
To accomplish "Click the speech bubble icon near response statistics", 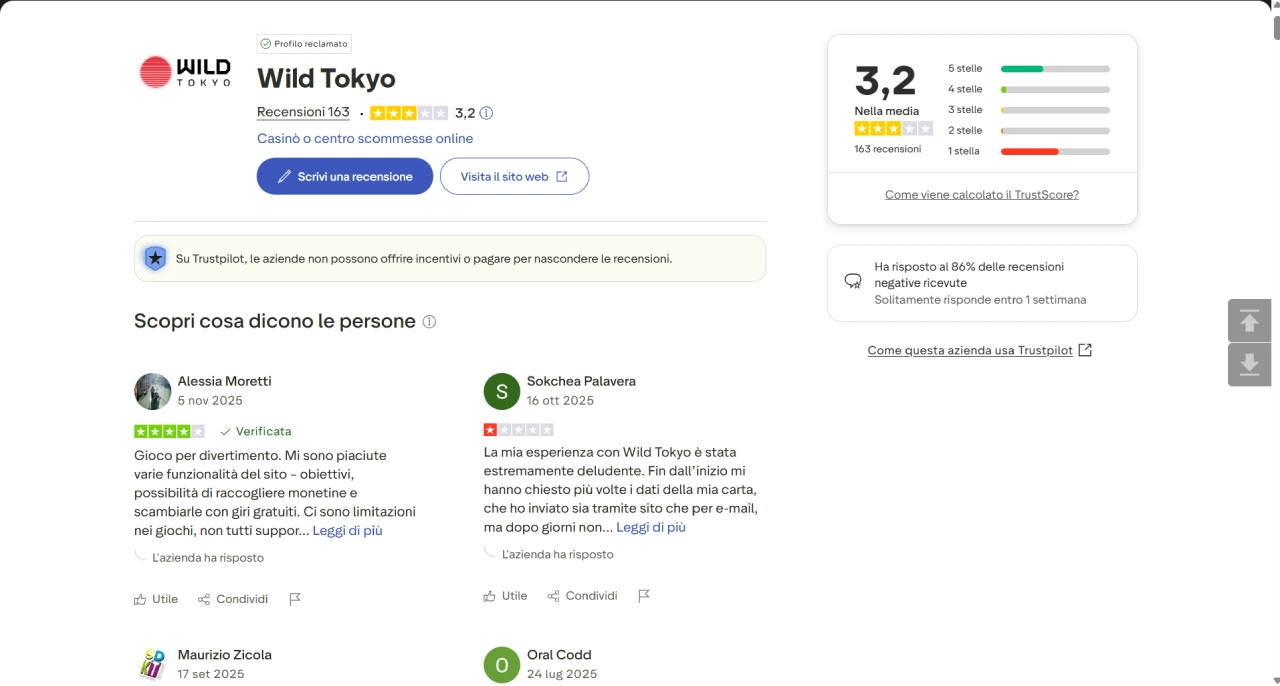I will point(853,280).
